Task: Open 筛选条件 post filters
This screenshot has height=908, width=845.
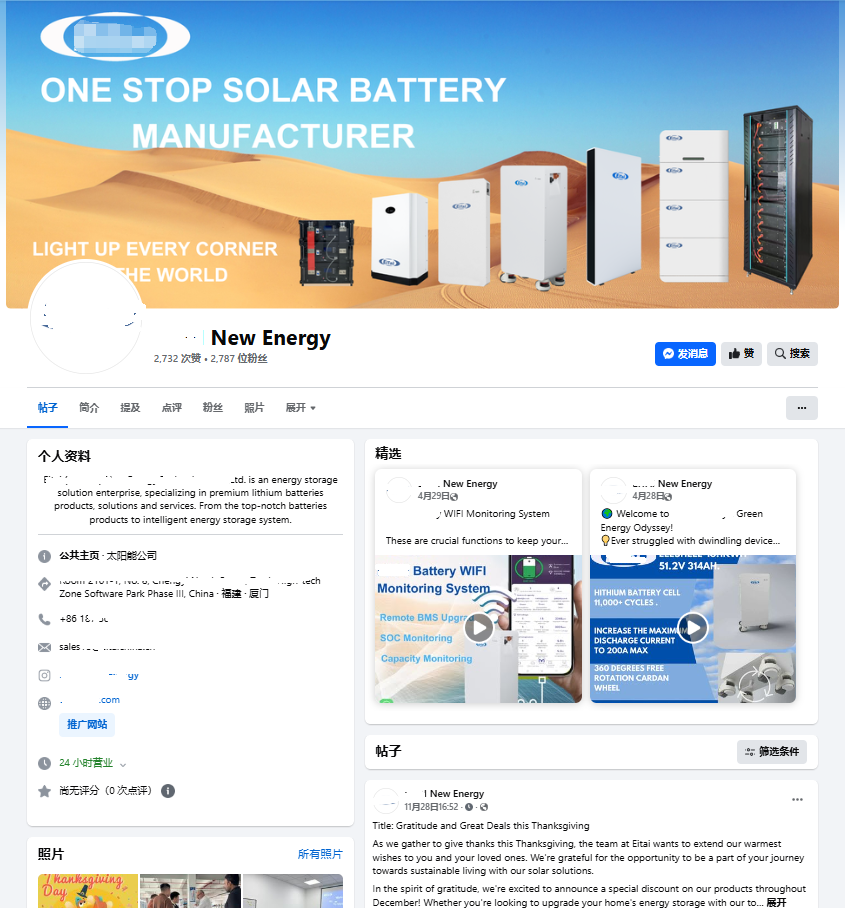Action: click(x=771, y=752)
